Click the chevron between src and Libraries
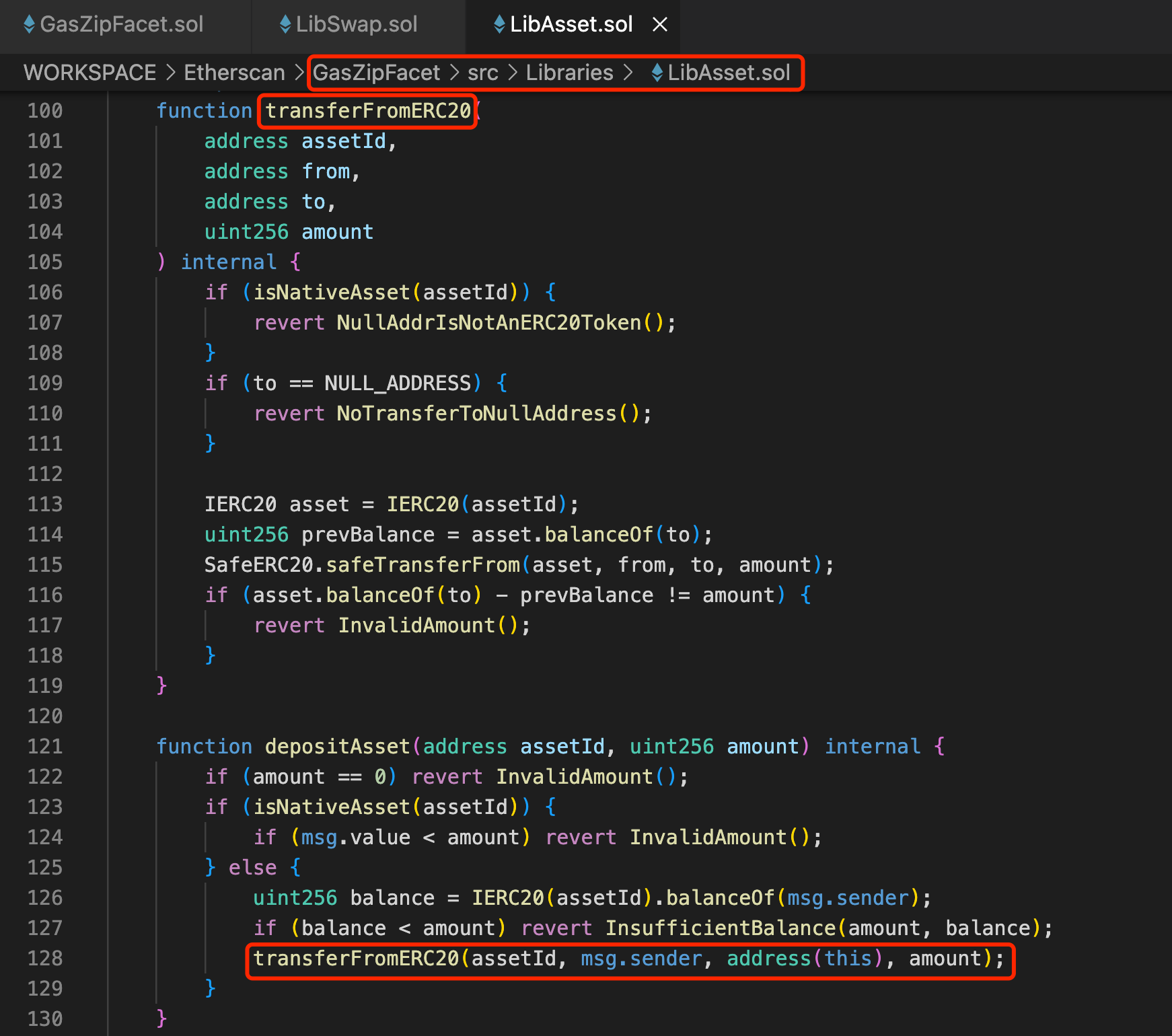 (x=513, y=73)
